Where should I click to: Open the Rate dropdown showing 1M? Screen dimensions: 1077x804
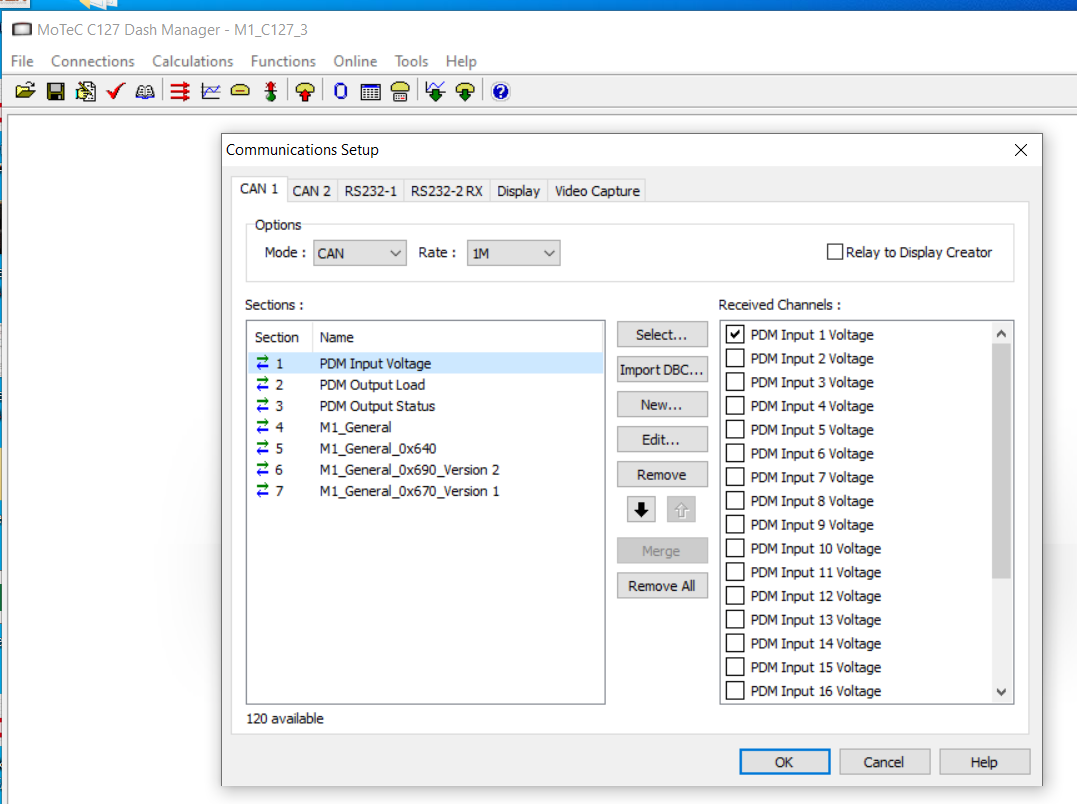[x=514, y=253]
